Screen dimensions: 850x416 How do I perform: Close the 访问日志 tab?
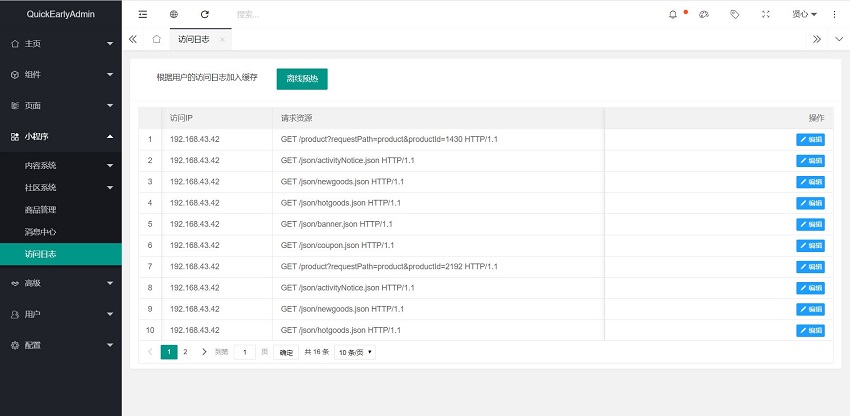222,40
